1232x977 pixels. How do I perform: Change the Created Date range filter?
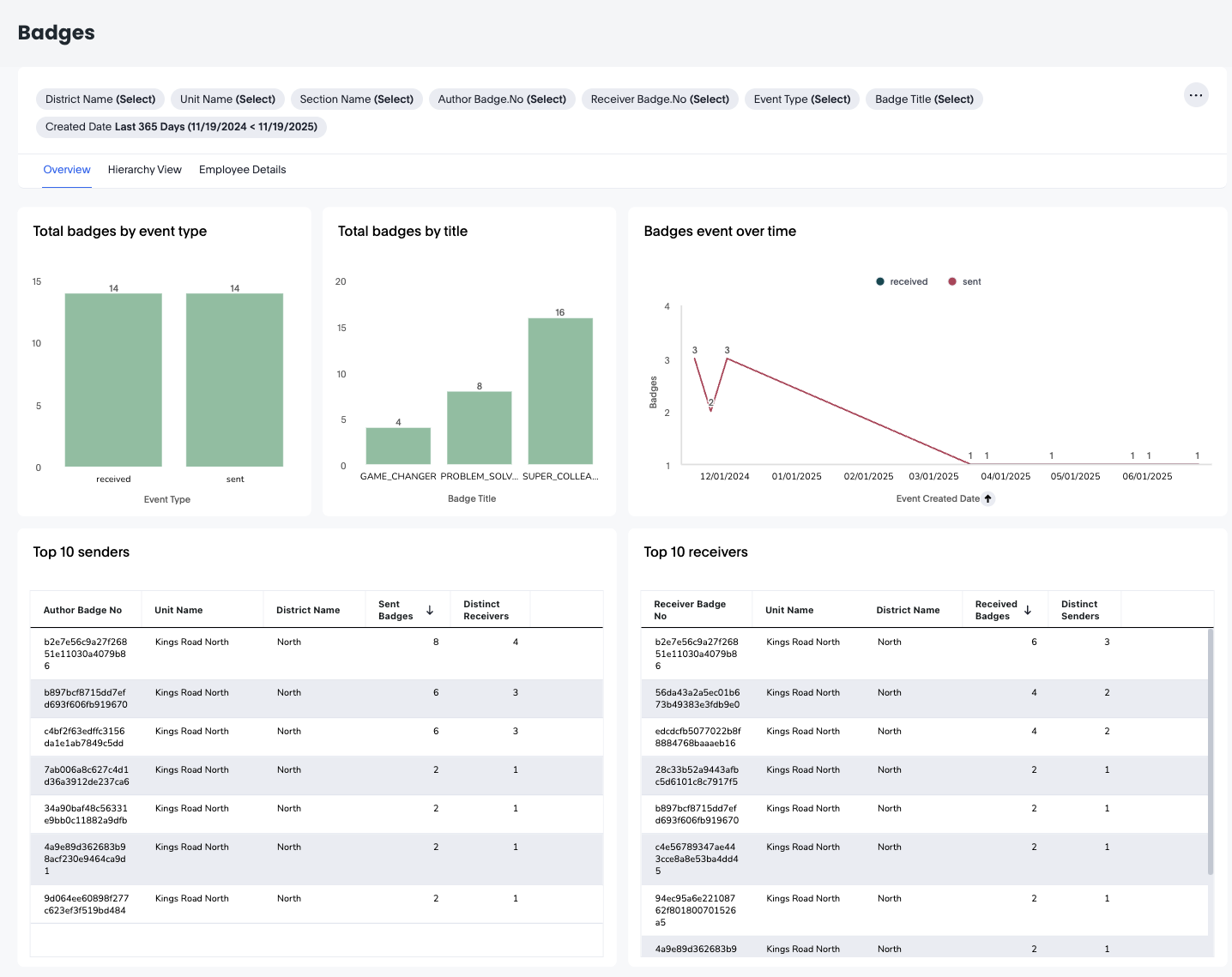point(181,127)
